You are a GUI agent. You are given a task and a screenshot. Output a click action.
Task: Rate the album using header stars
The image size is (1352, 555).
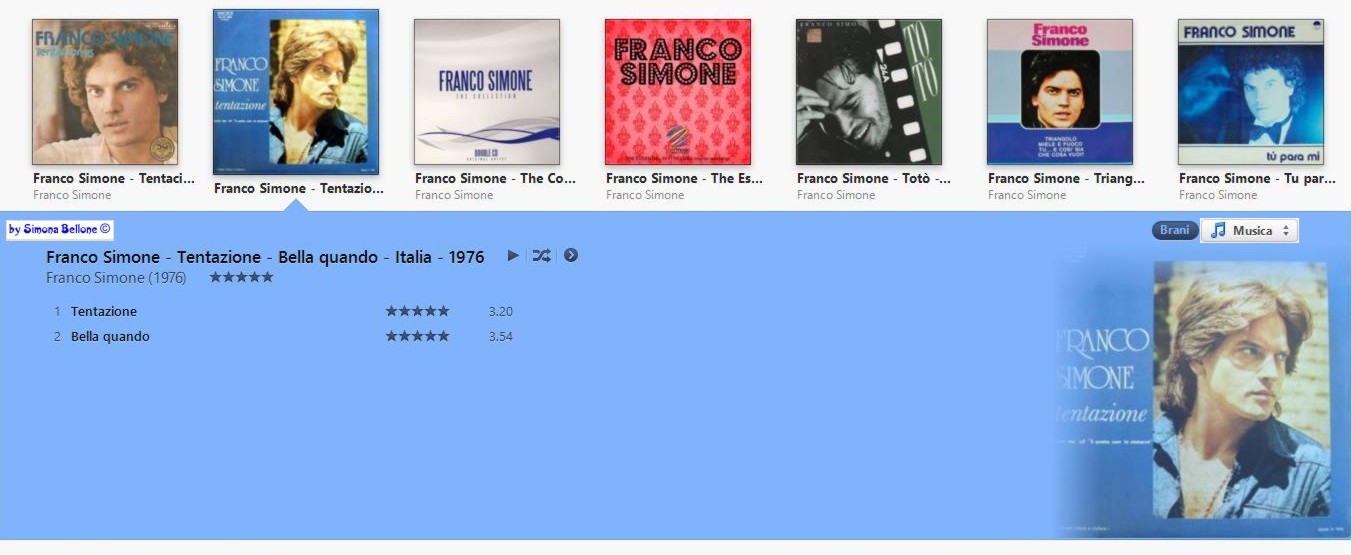click(x=241, y=278)
